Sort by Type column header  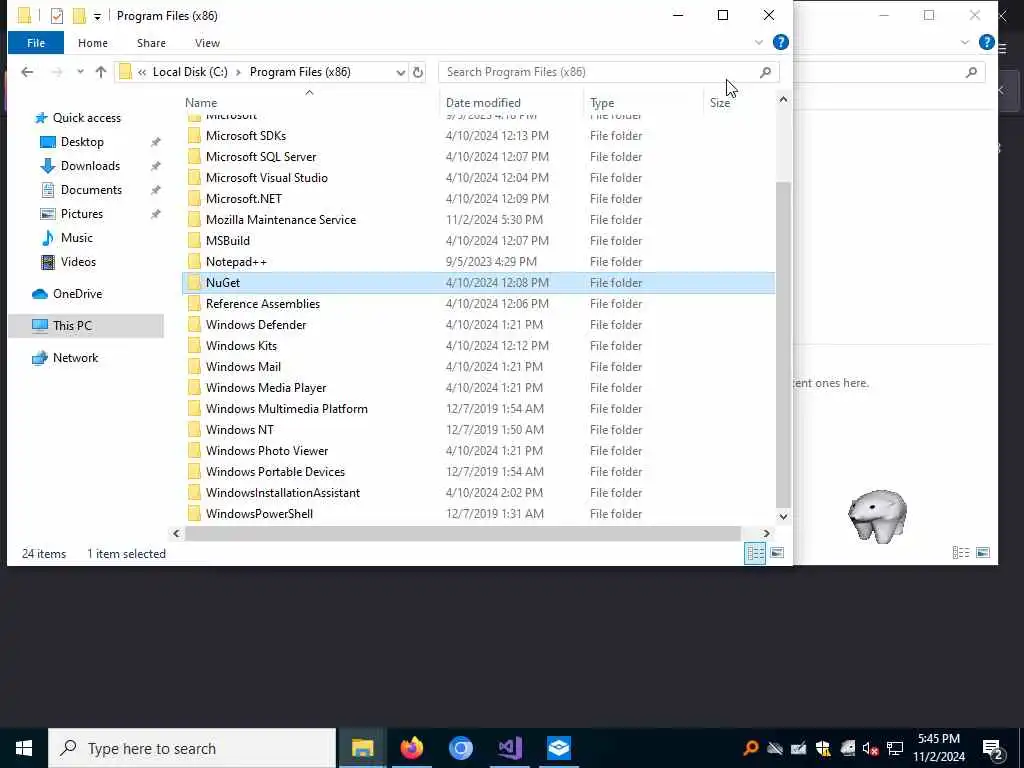coord(602,103)
